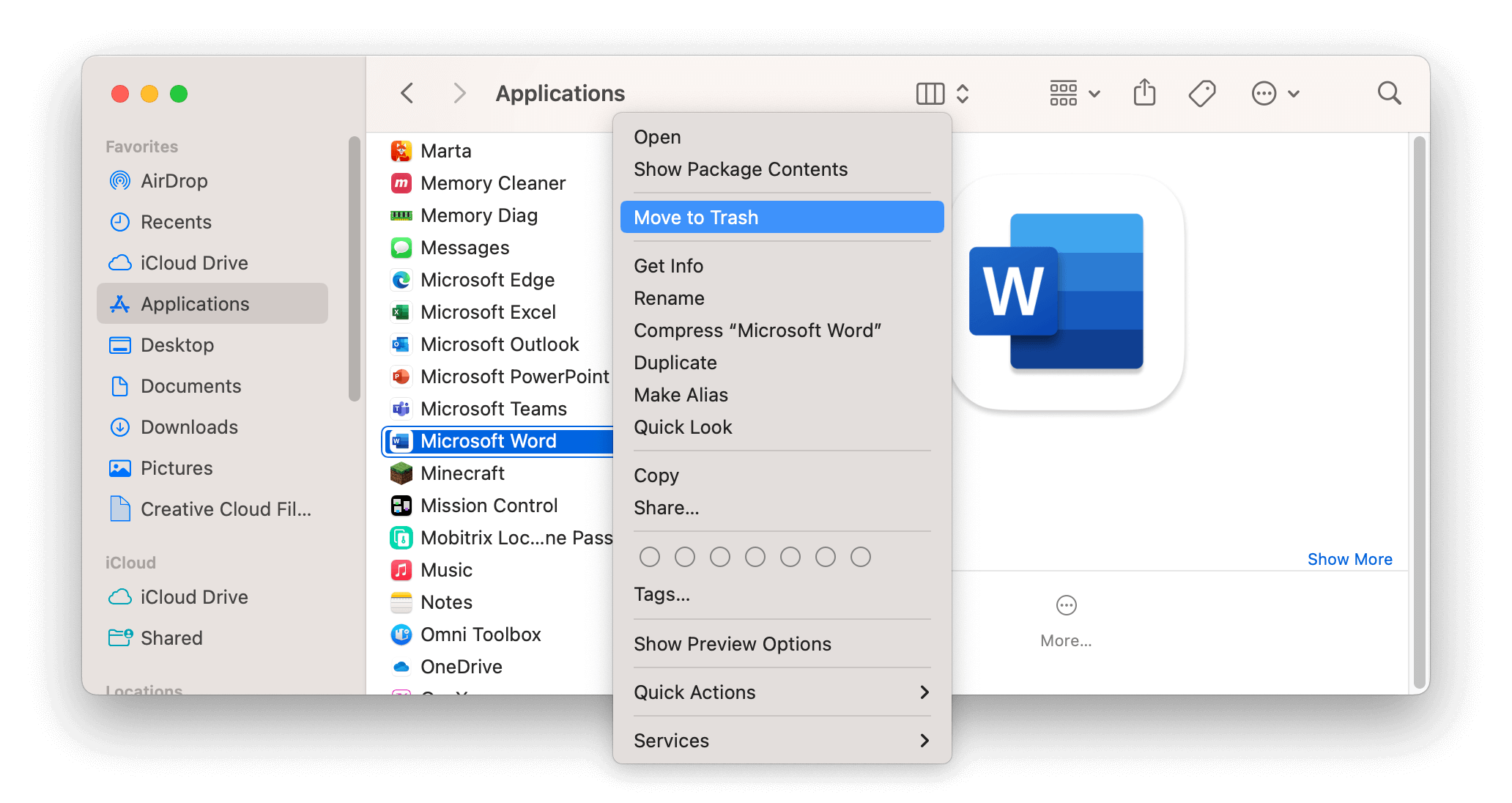This screenshot has height=803, width=1512.
Task: Pick the fourth tag color circle
Action: 755,557
